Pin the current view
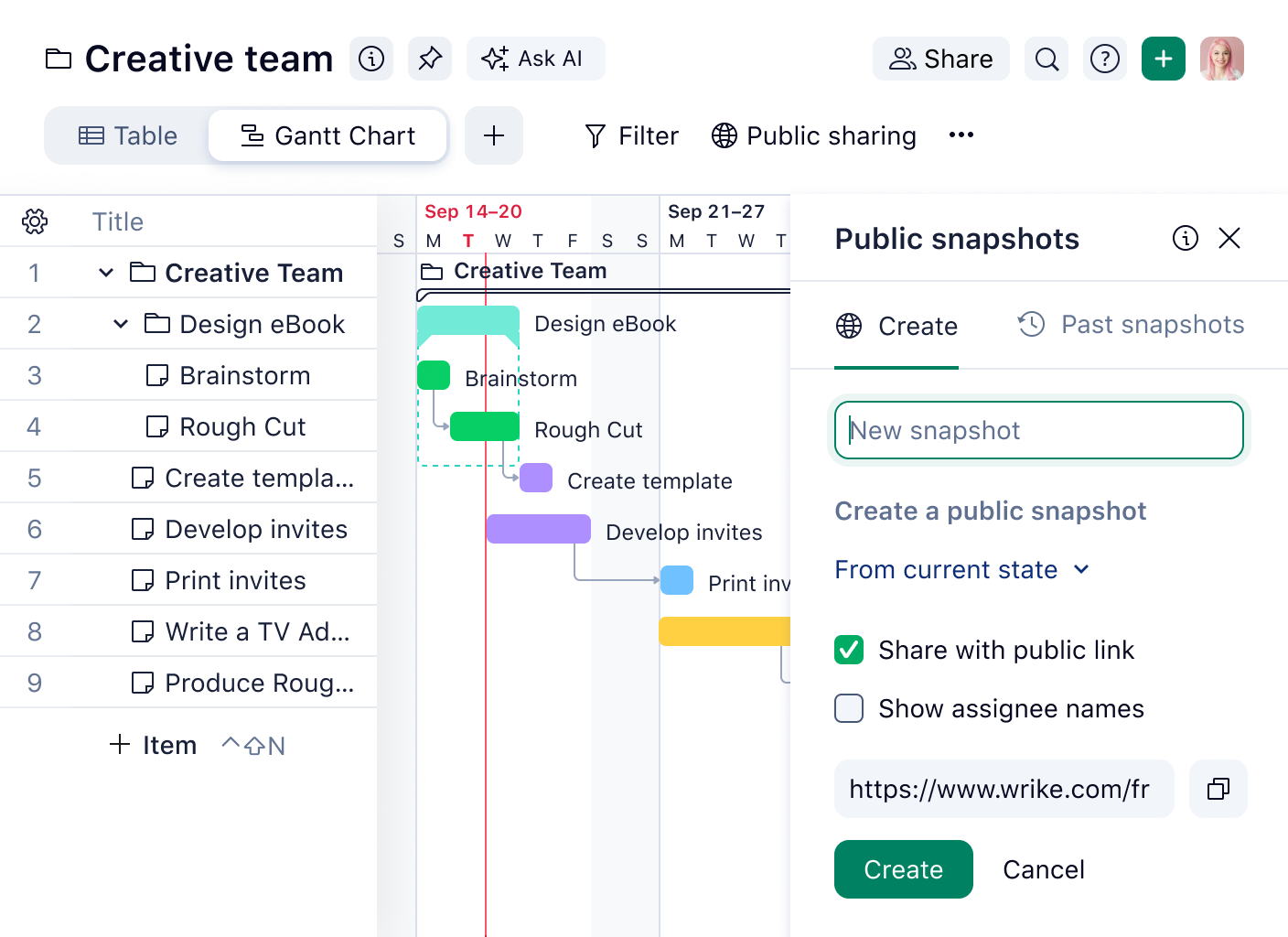Image resolution: width=1288 pixels, height=937 pixels. tap(430, 58)
